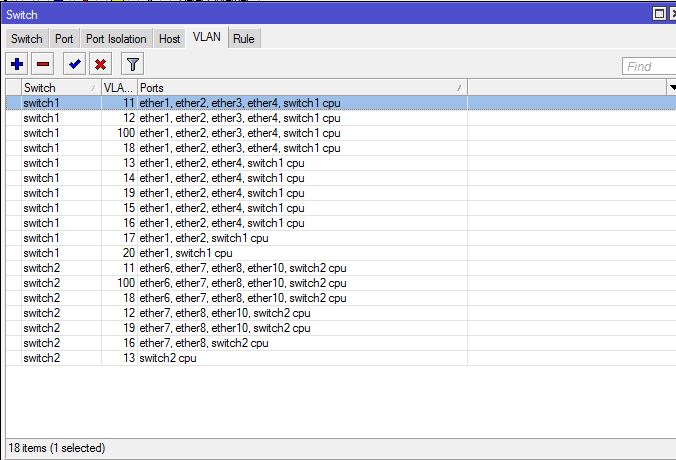Open the Switch tab
The height and width of the screenshot is (460, 676).
point(27,39)
